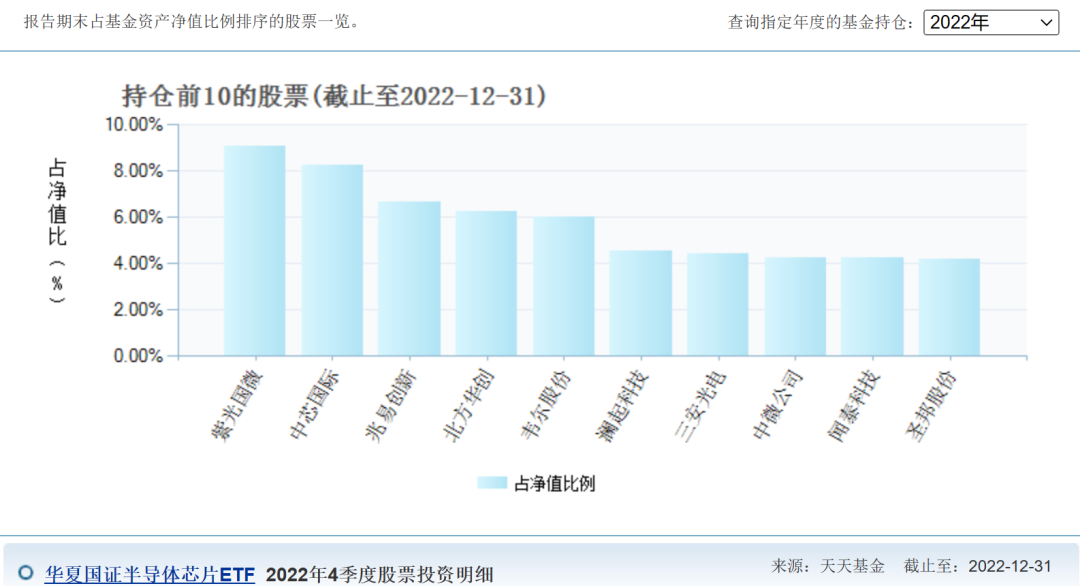Pick the 闻泰科技 chart bar
The image size is (1080, 586).
pyautogui.click(x=872, y=307)
